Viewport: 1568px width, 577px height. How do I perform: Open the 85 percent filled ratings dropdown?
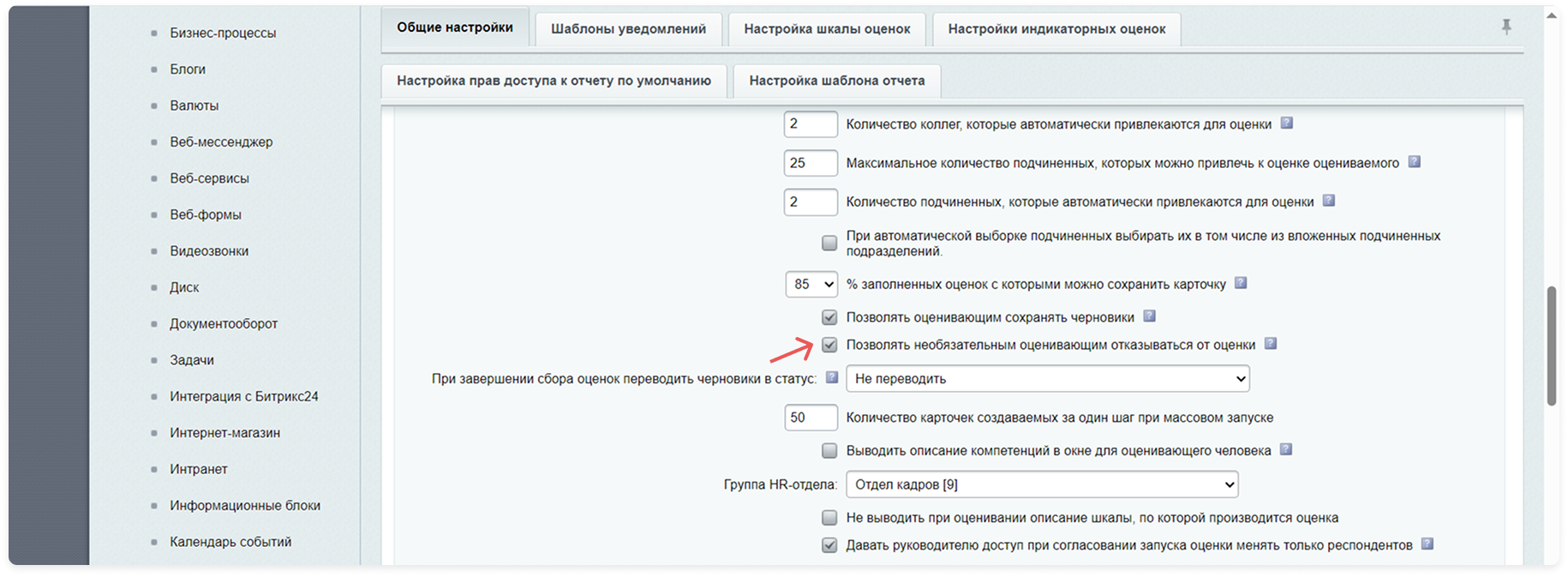point(811,284)
